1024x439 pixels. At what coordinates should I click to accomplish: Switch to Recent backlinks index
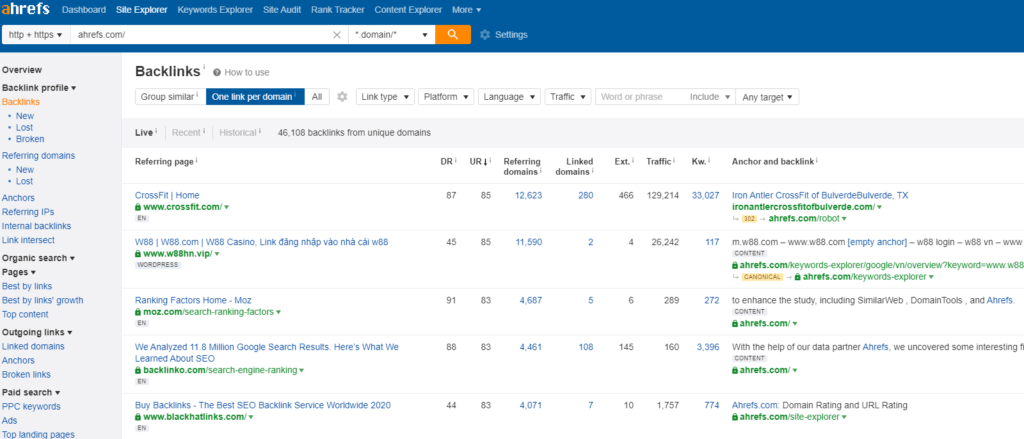click(186, 133)
